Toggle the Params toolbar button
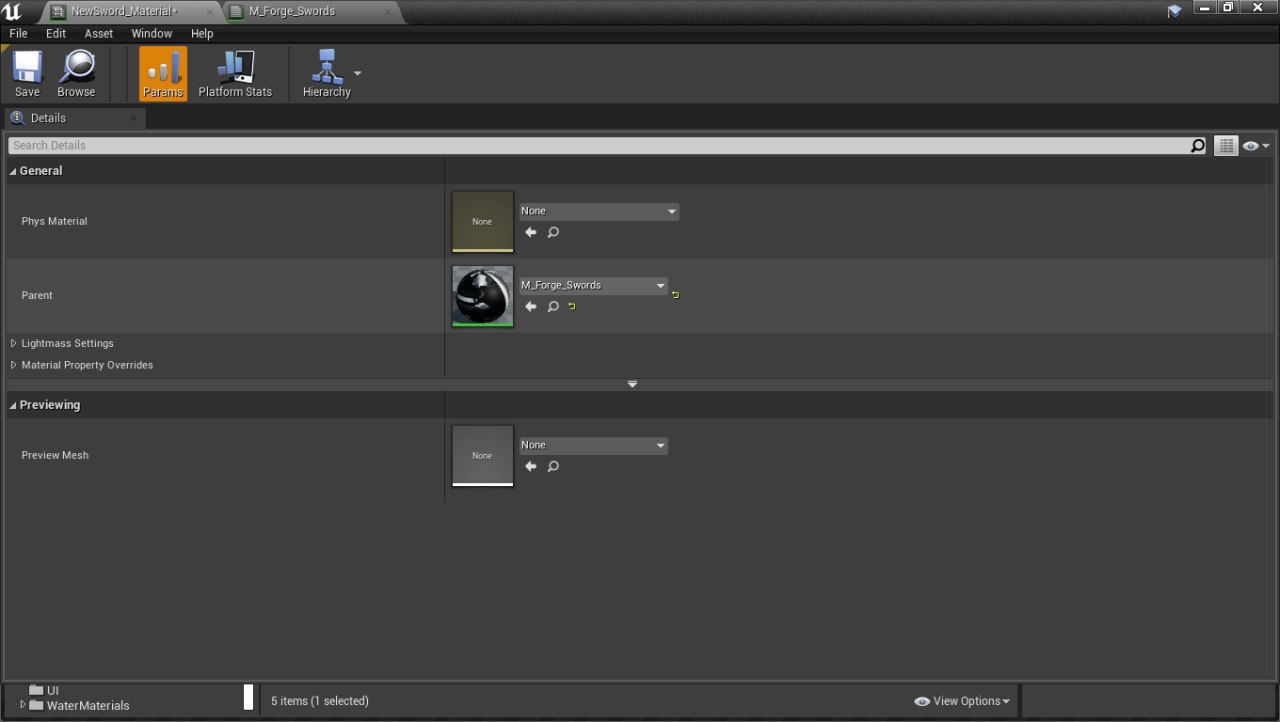The image size is (1280, 722). (163, 73)
